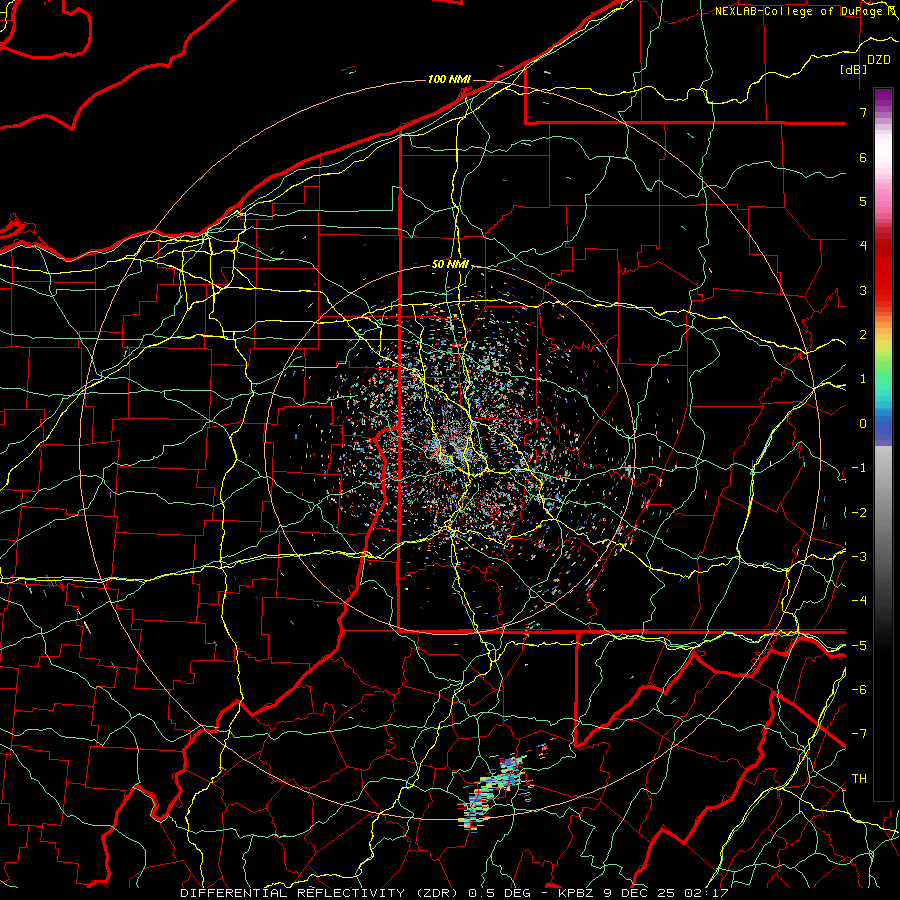Select the "-7" value on the dB scale
The height and width of the screenshot is (900, 900).
click(859, 734)
